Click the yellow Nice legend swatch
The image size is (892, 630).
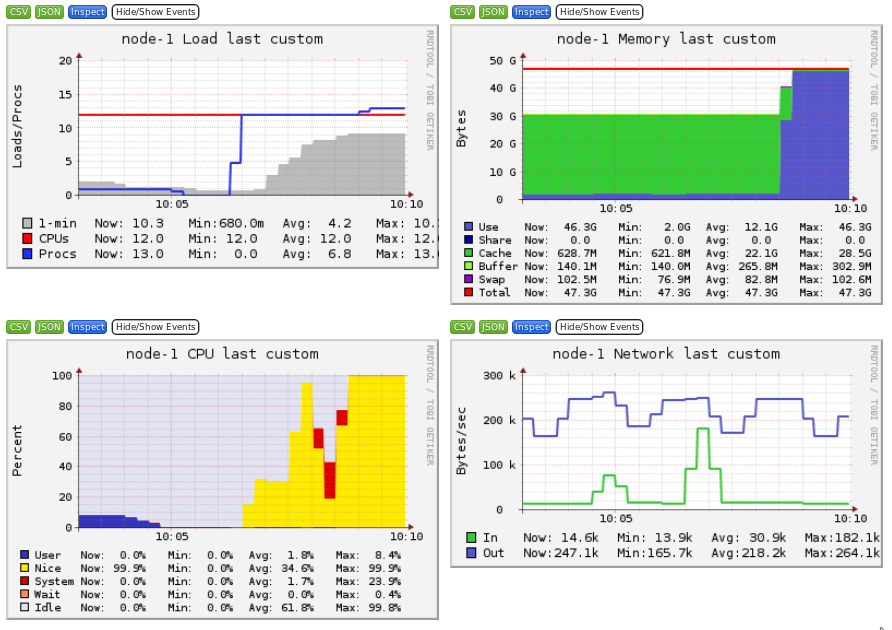click(x=24, y=568)
